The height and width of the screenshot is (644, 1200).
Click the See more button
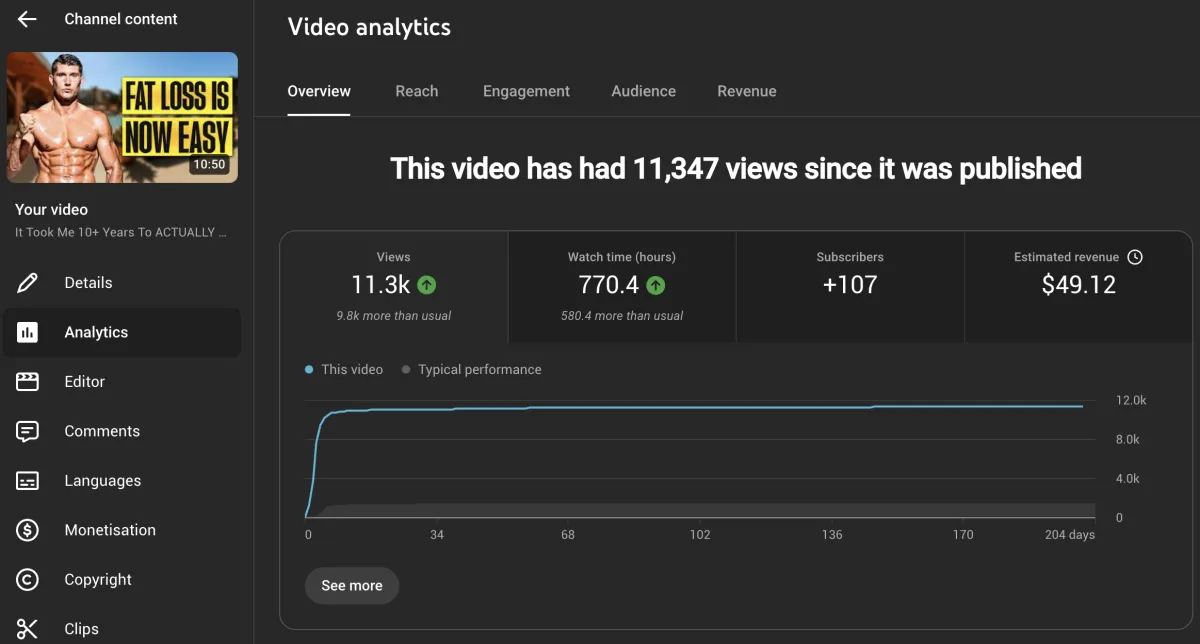coord(352,586)
